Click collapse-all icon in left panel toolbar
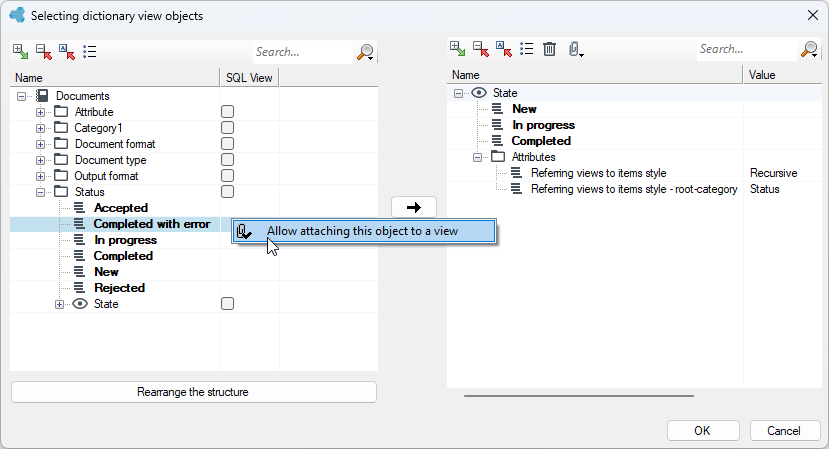 coord(44,52)
